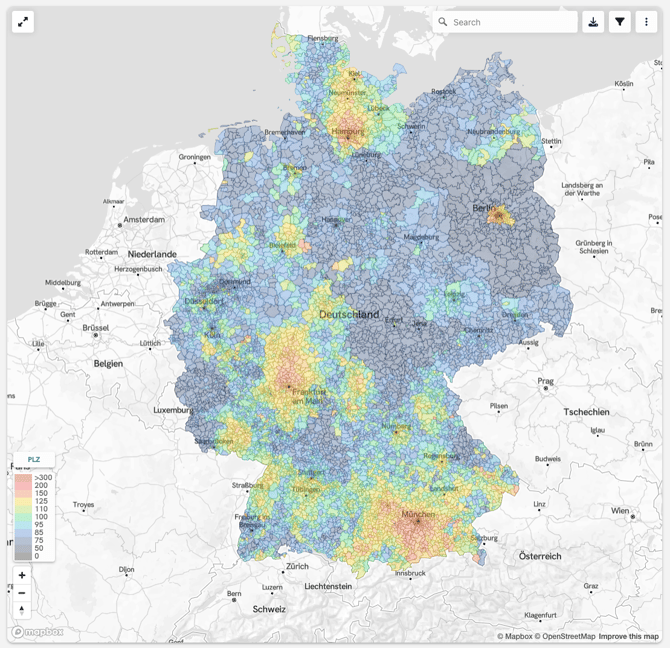Viewport: 670px width, 648px height.
Task: Click the 100 green legend swatch
Action: pyautogui.click(x=25, y=517)
